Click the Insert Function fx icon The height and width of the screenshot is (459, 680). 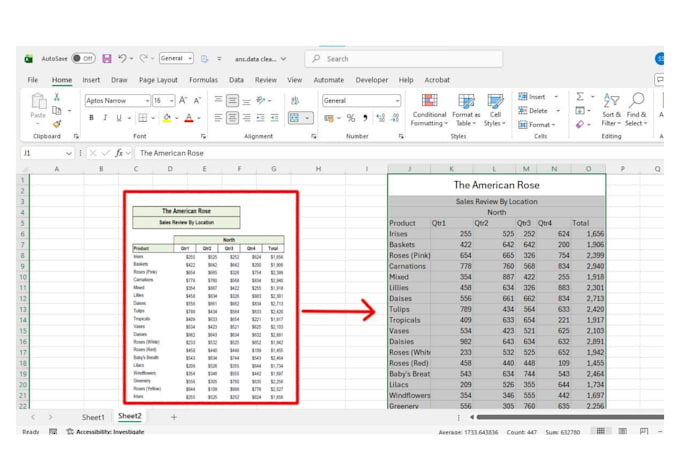coord(119,153)
